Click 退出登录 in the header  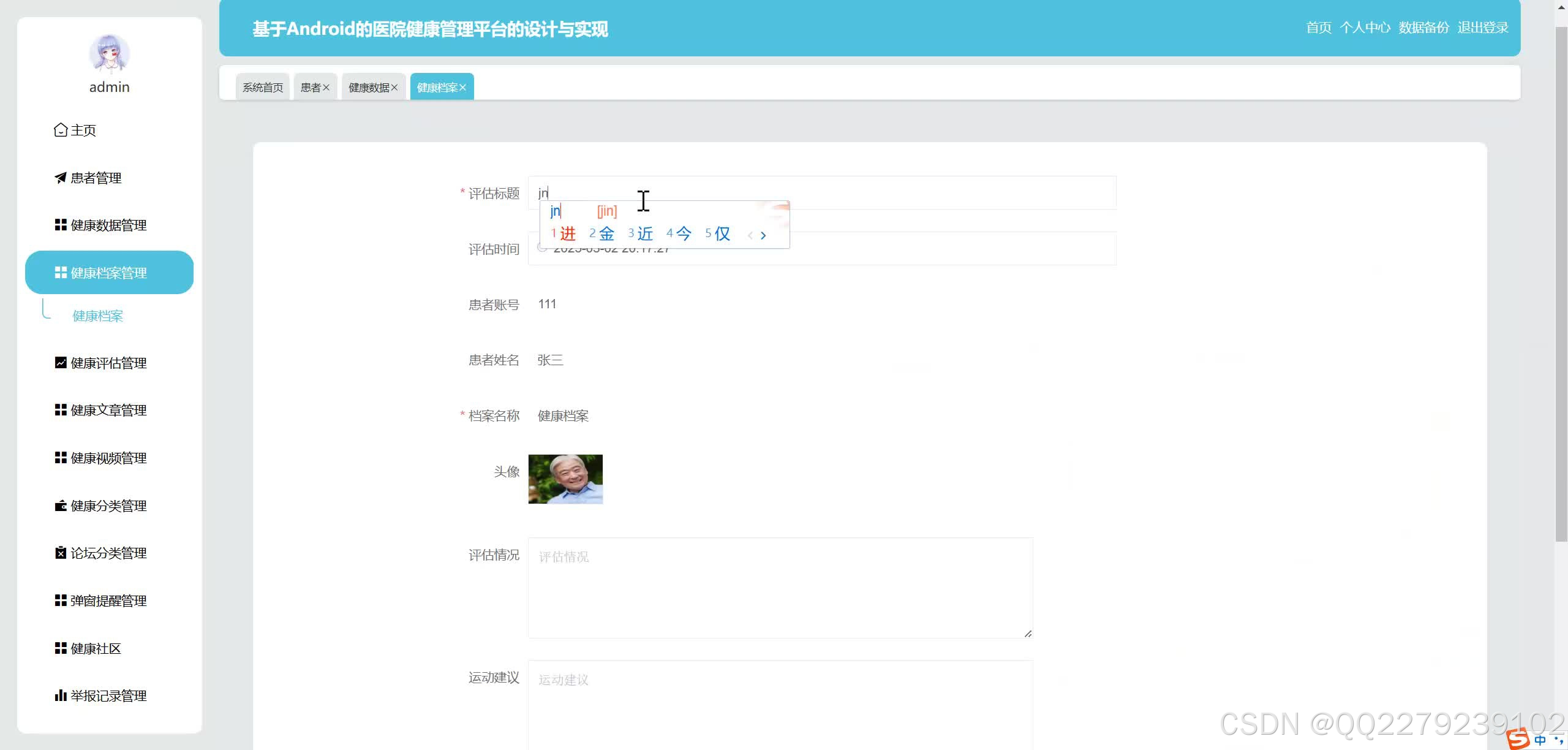point(1483,28)
